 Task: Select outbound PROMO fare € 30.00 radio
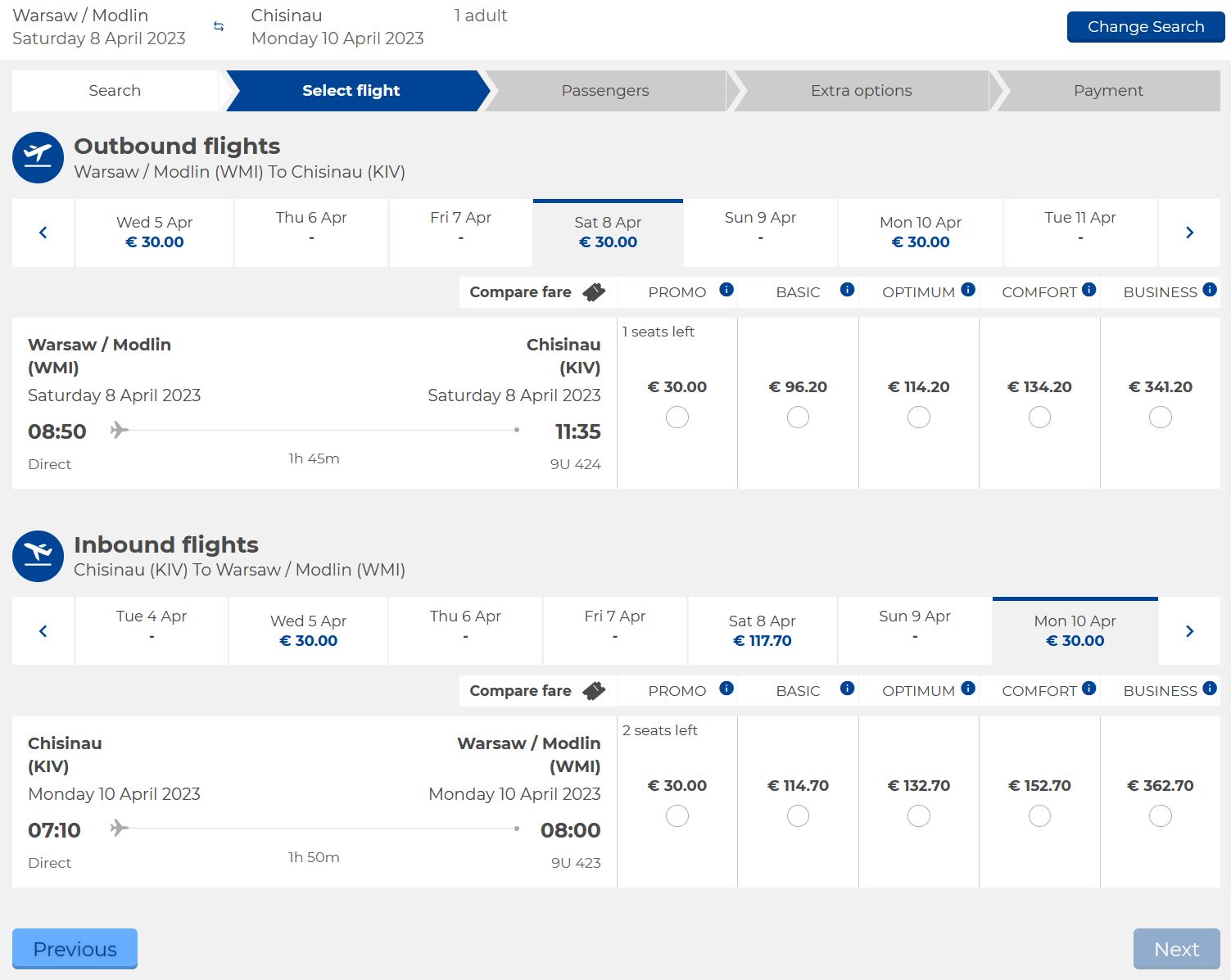[x=677, y=418]
